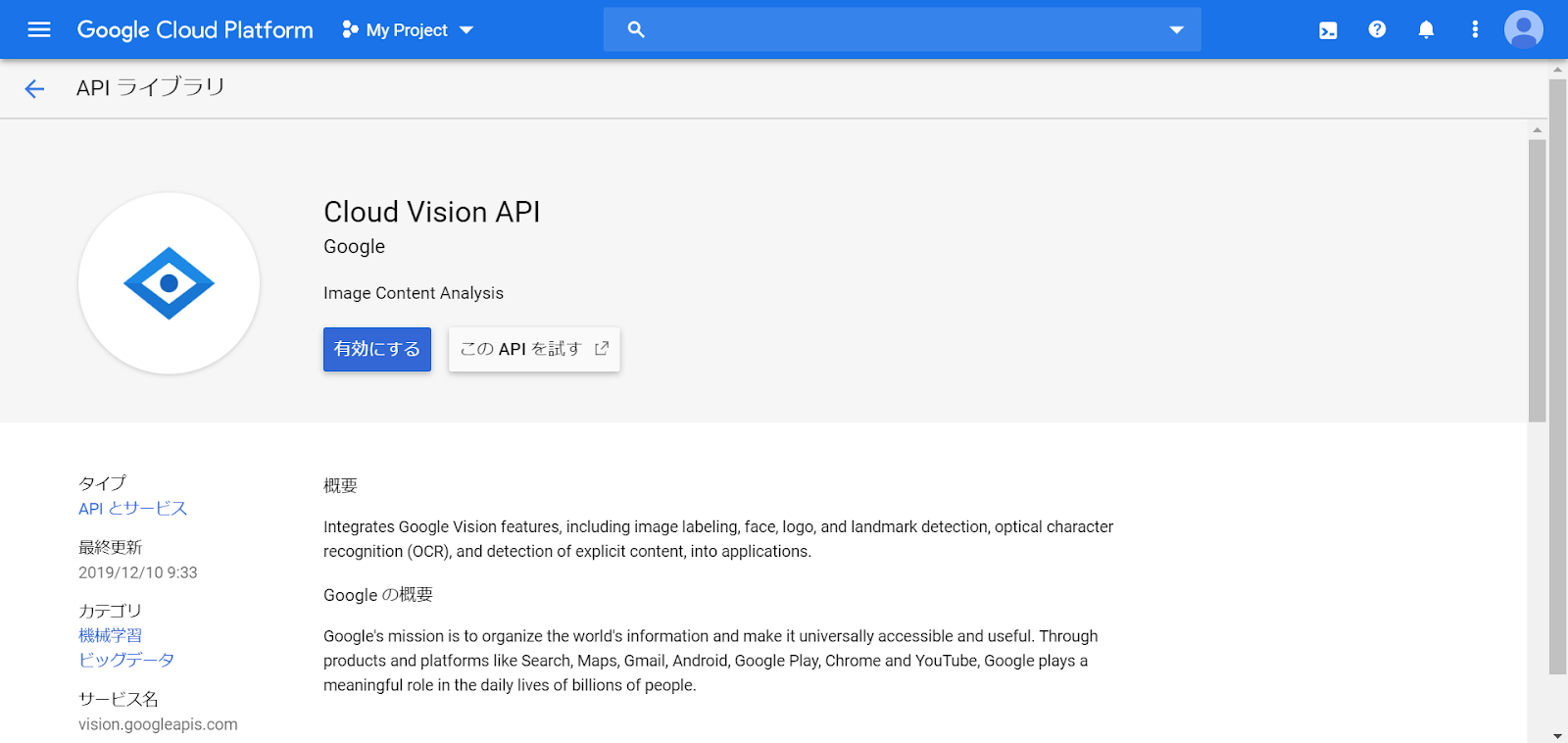
Task: Open the hamburger navigation menu
Action: tap(39, 29)
